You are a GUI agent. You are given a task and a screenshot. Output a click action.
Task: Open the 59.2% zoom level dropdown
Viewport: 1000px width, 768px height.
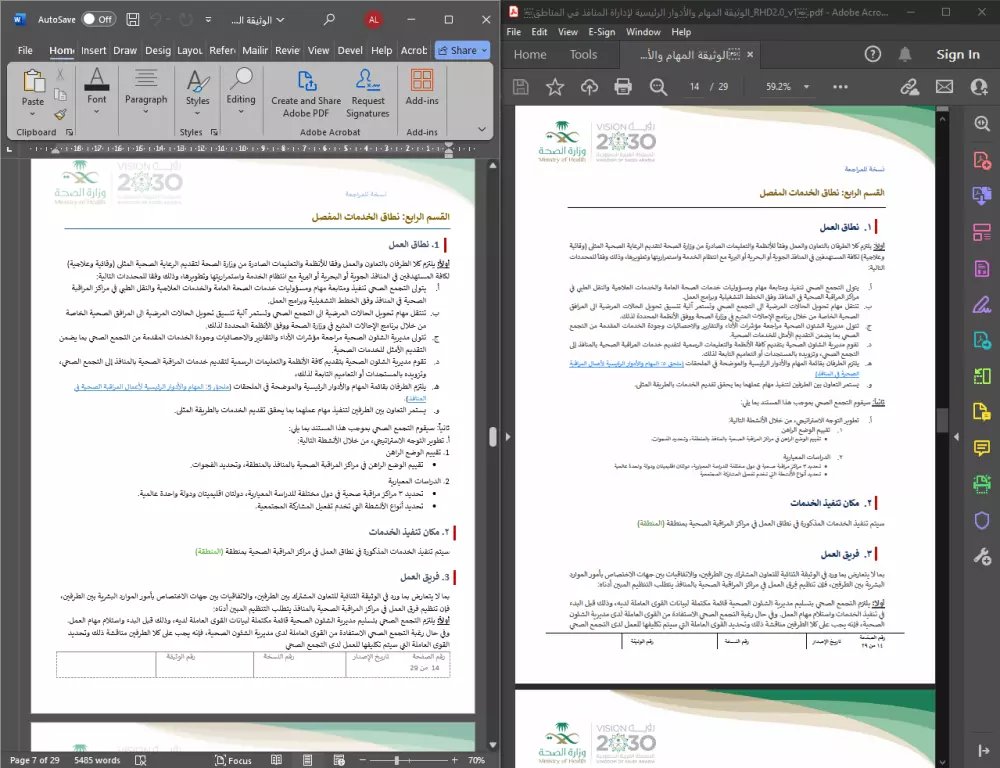point(785,87)
